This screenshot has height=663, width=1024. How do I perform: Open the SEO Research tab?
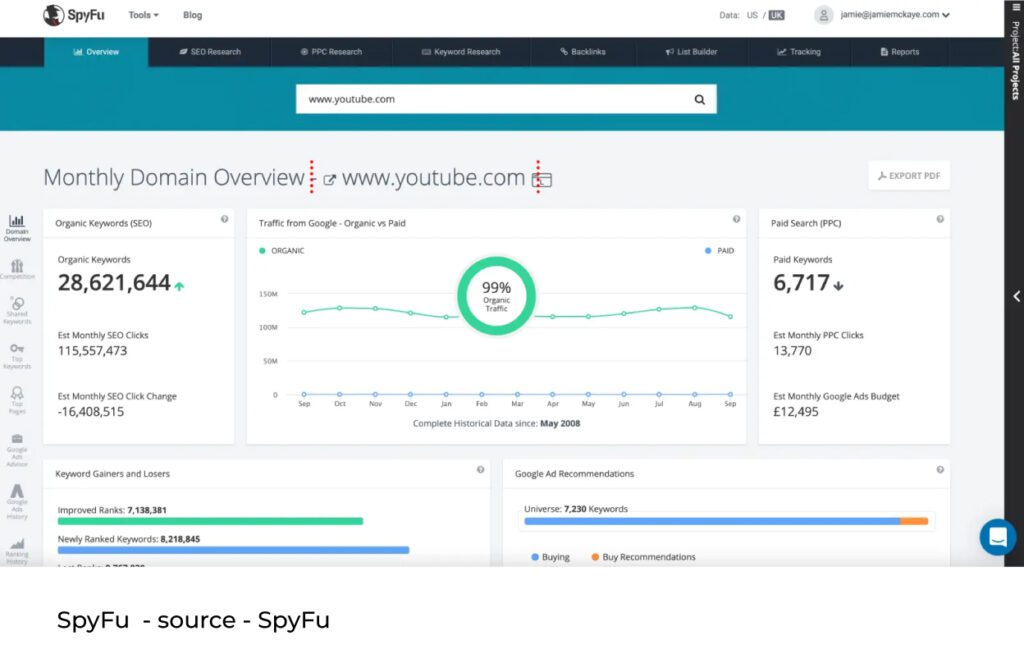(210, 52)
